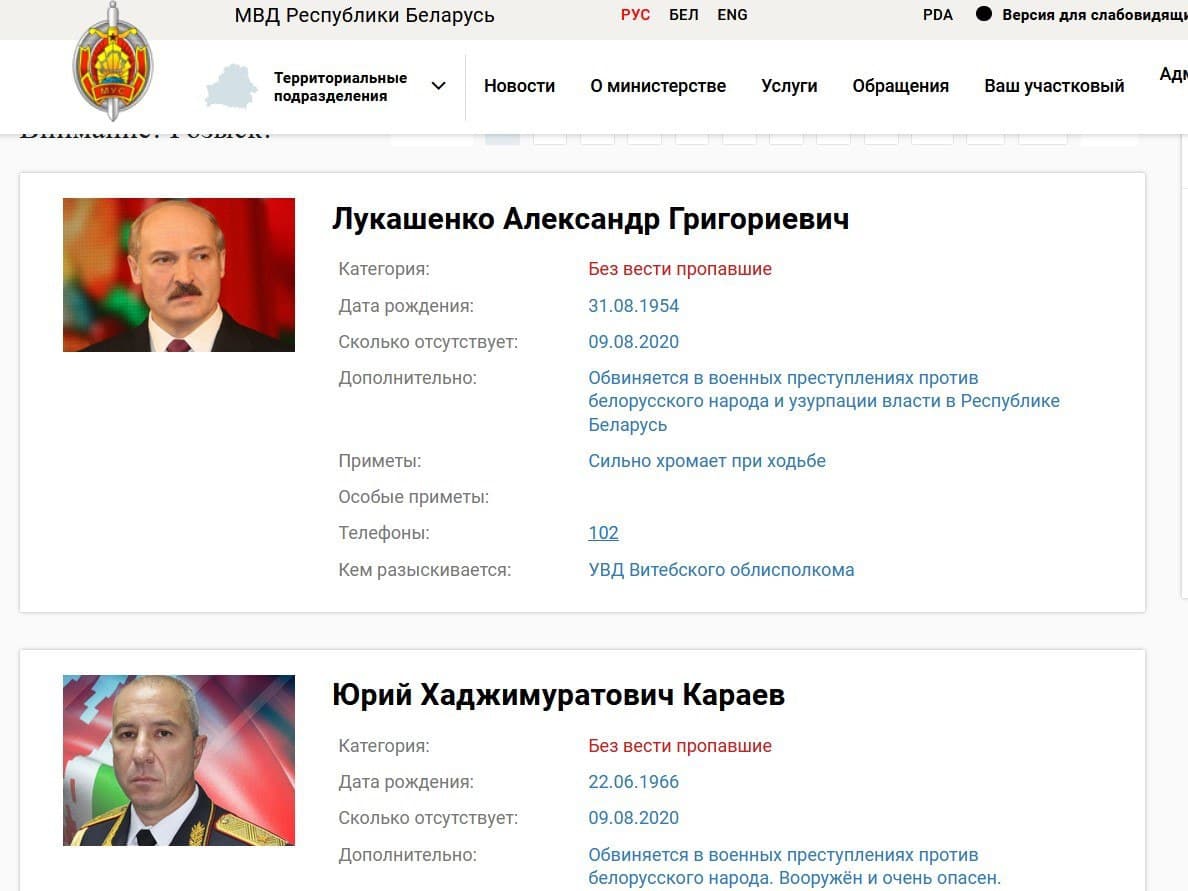1188x891 pixels.
Task: Click the highlighted first pagination box
Action: coord(502,138)
